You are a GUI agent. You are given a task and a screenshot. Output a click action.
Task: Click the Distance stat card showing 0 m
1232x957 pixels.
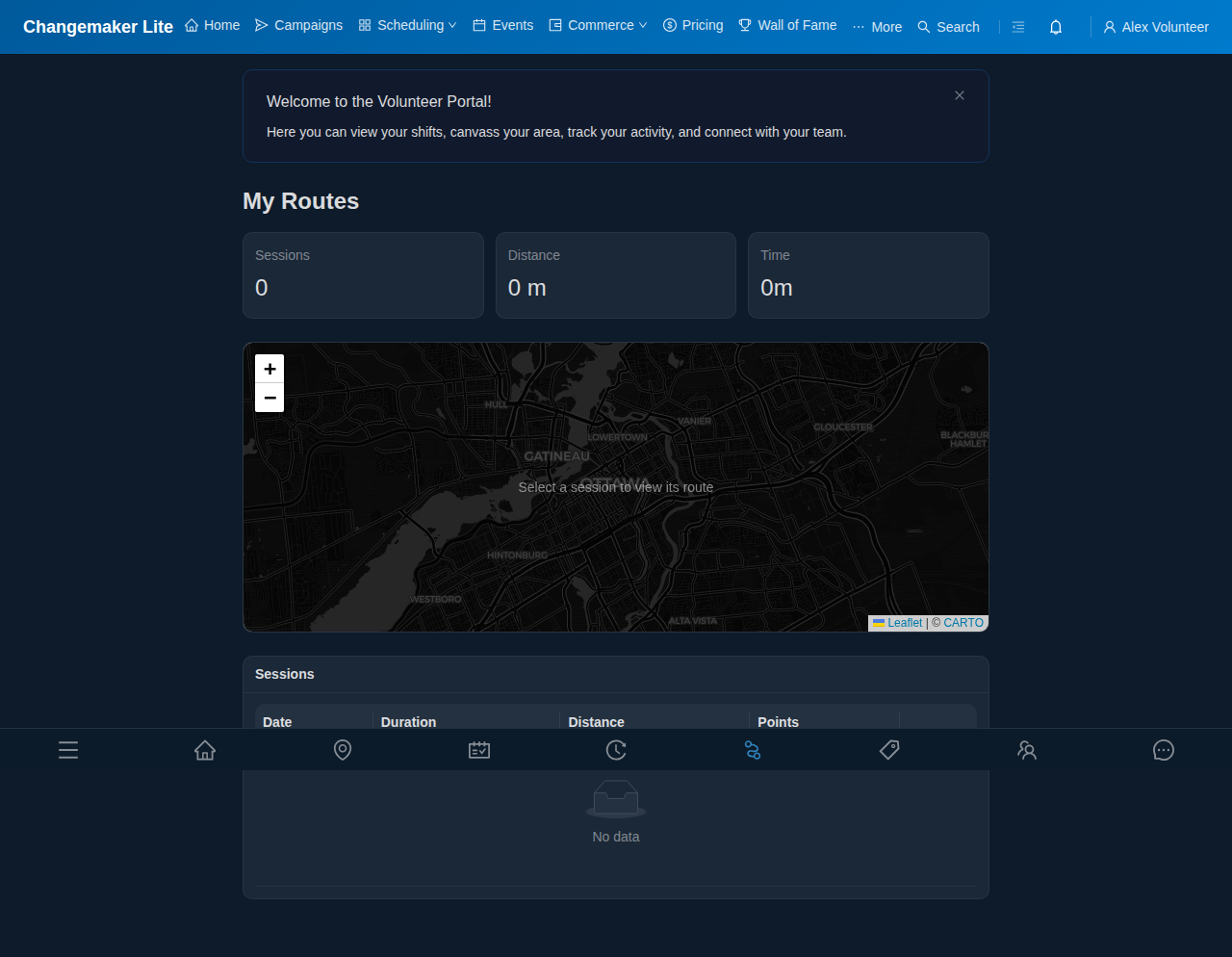click(616, 275)
